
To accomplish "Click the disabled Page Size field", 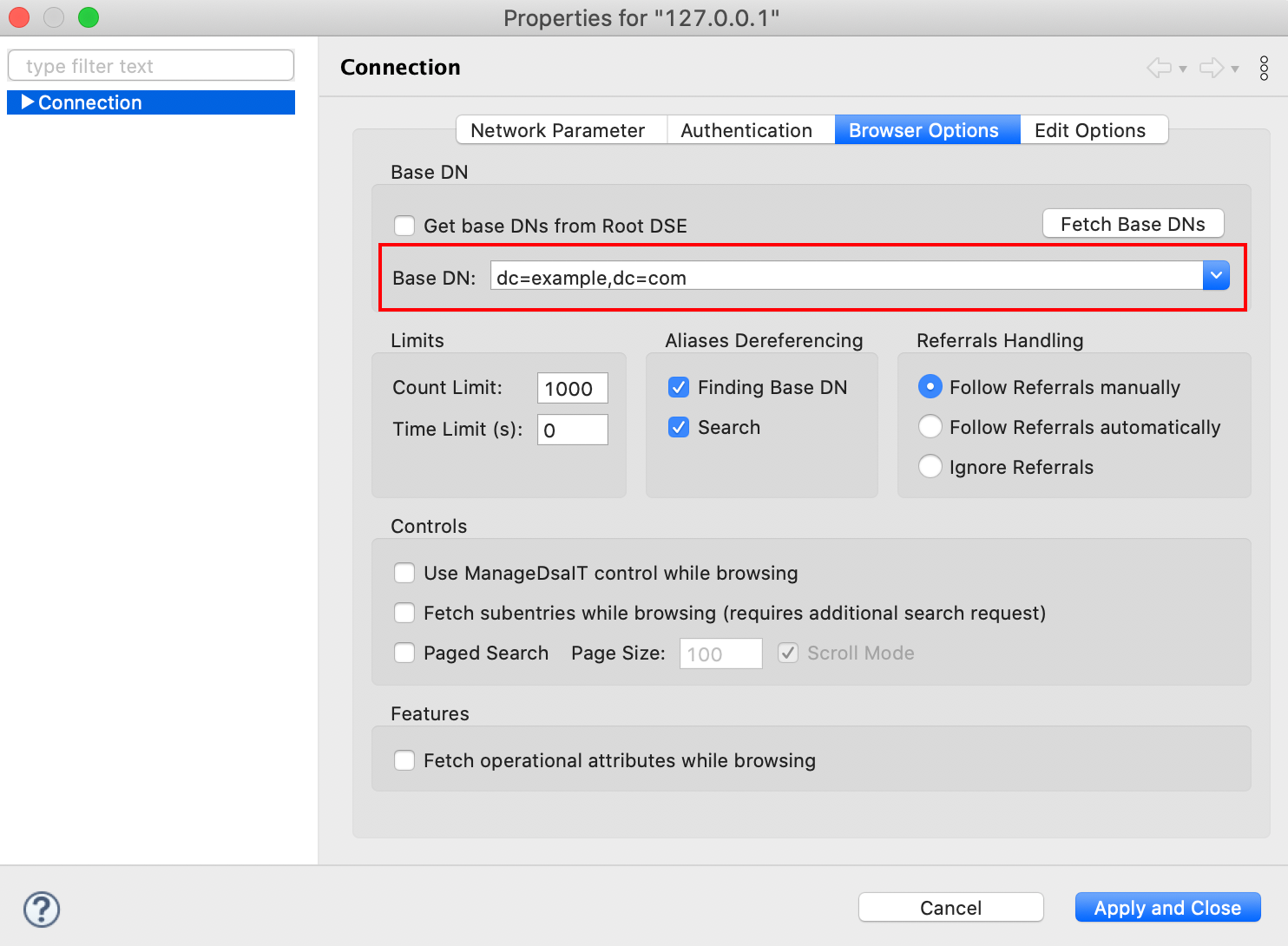I will (x=721, y=654).
